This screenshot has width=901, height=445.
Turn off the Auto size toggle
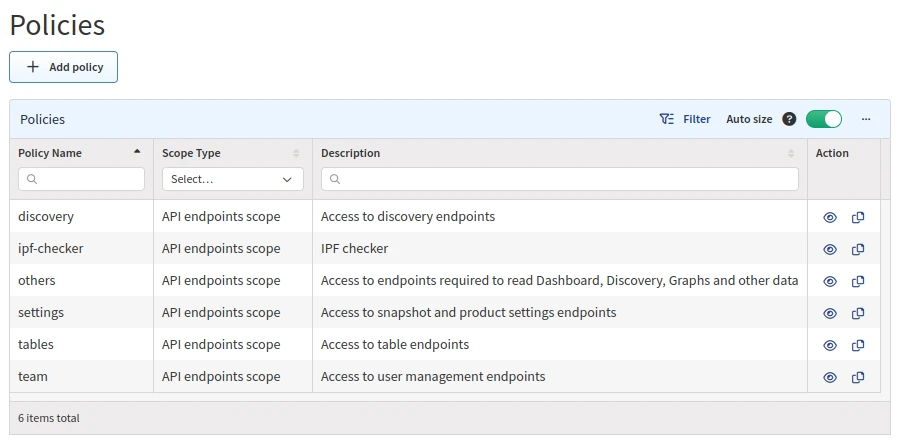click(x=824, y=119)
